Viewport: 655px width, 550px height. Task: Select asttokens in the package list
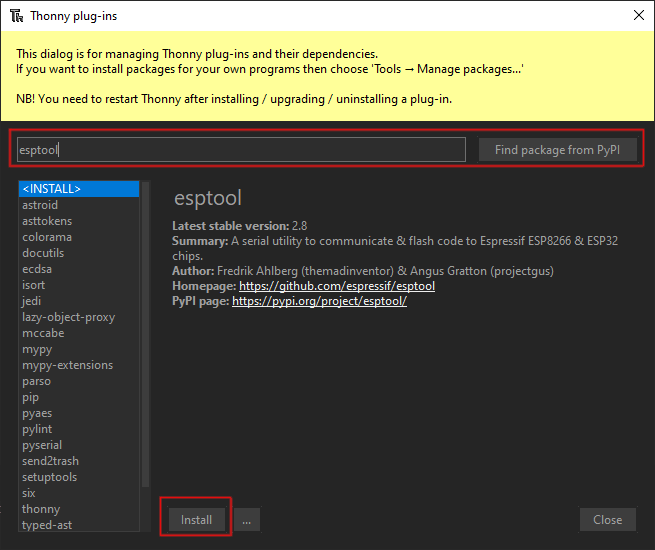[79, 221]
